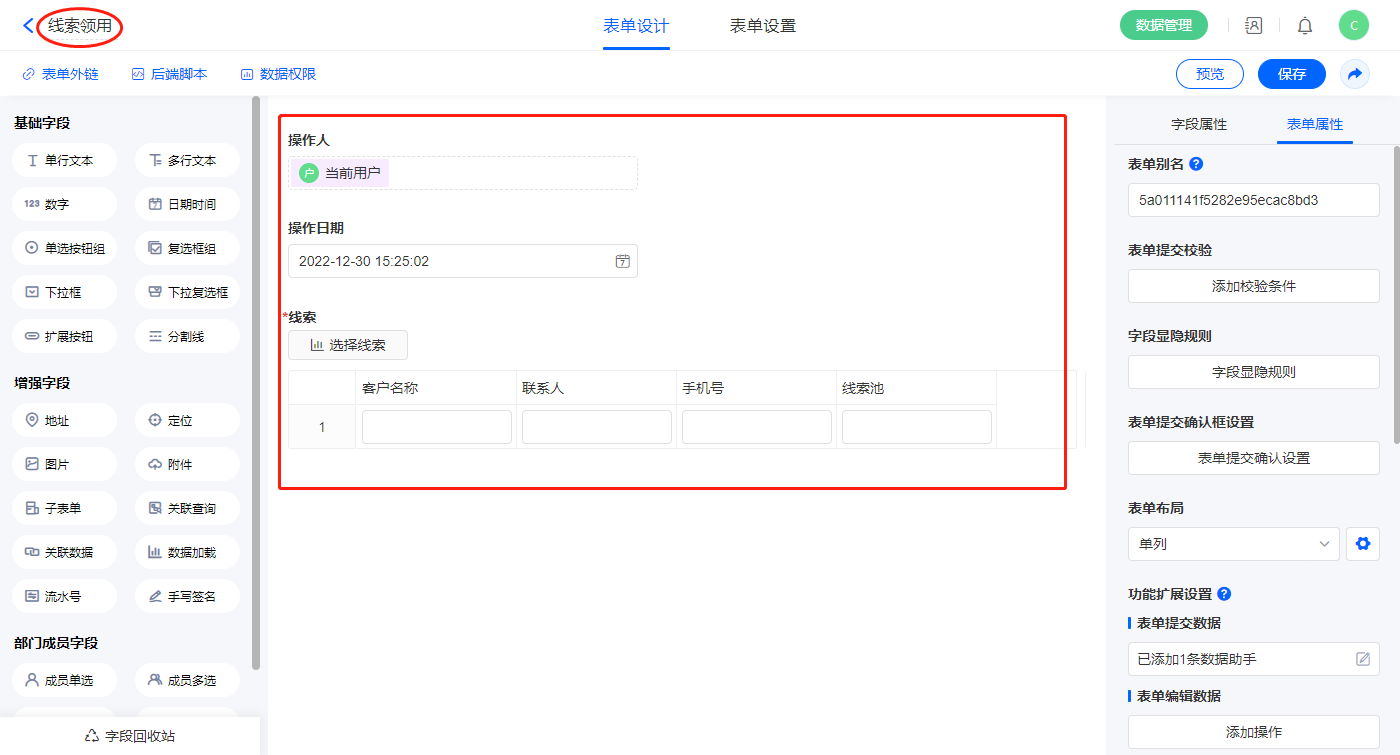
Task: Click the calendar icon in 操作日期 field
Action: coord(622,261)
